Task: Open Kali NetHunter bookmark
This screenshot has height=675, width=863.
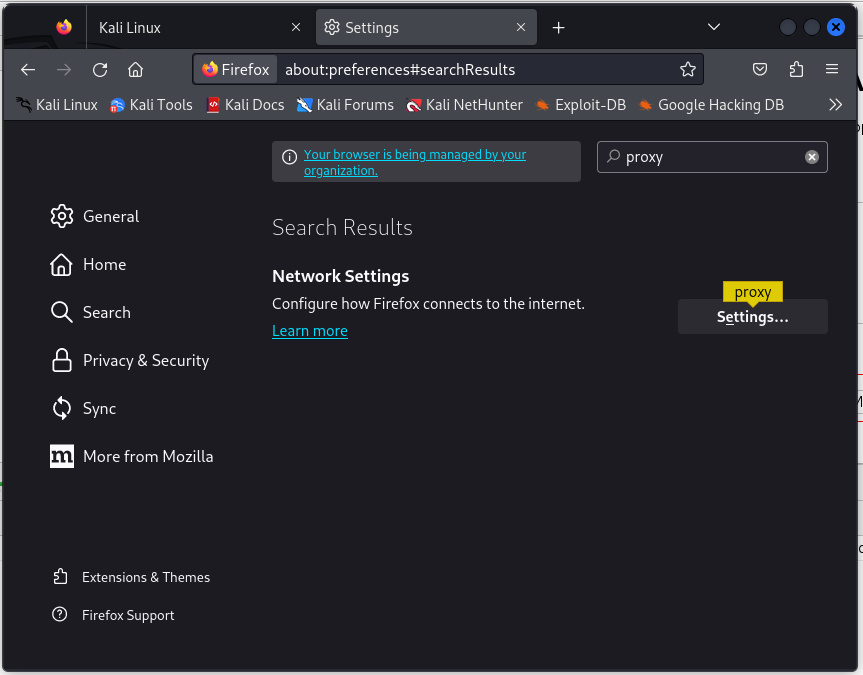Action: pos(464,105)
